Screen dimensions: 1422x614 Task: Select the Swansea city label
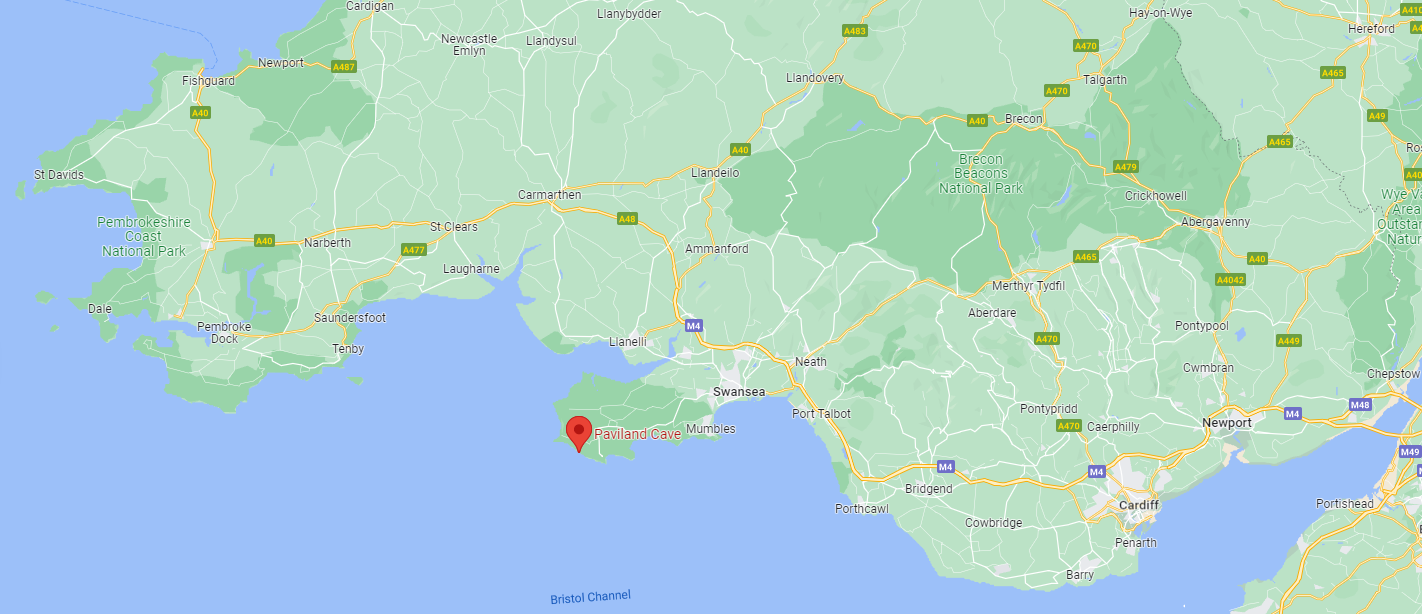pos(738,392)
